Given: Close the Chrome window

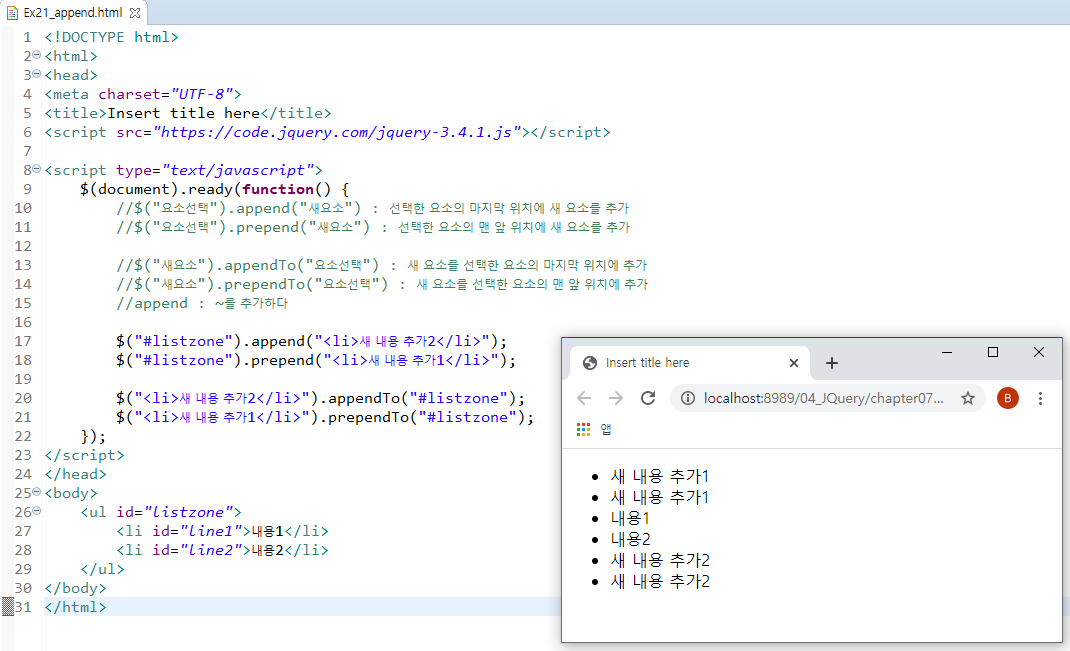Looking at the screenshot, I should click(x=1039, y=352).
